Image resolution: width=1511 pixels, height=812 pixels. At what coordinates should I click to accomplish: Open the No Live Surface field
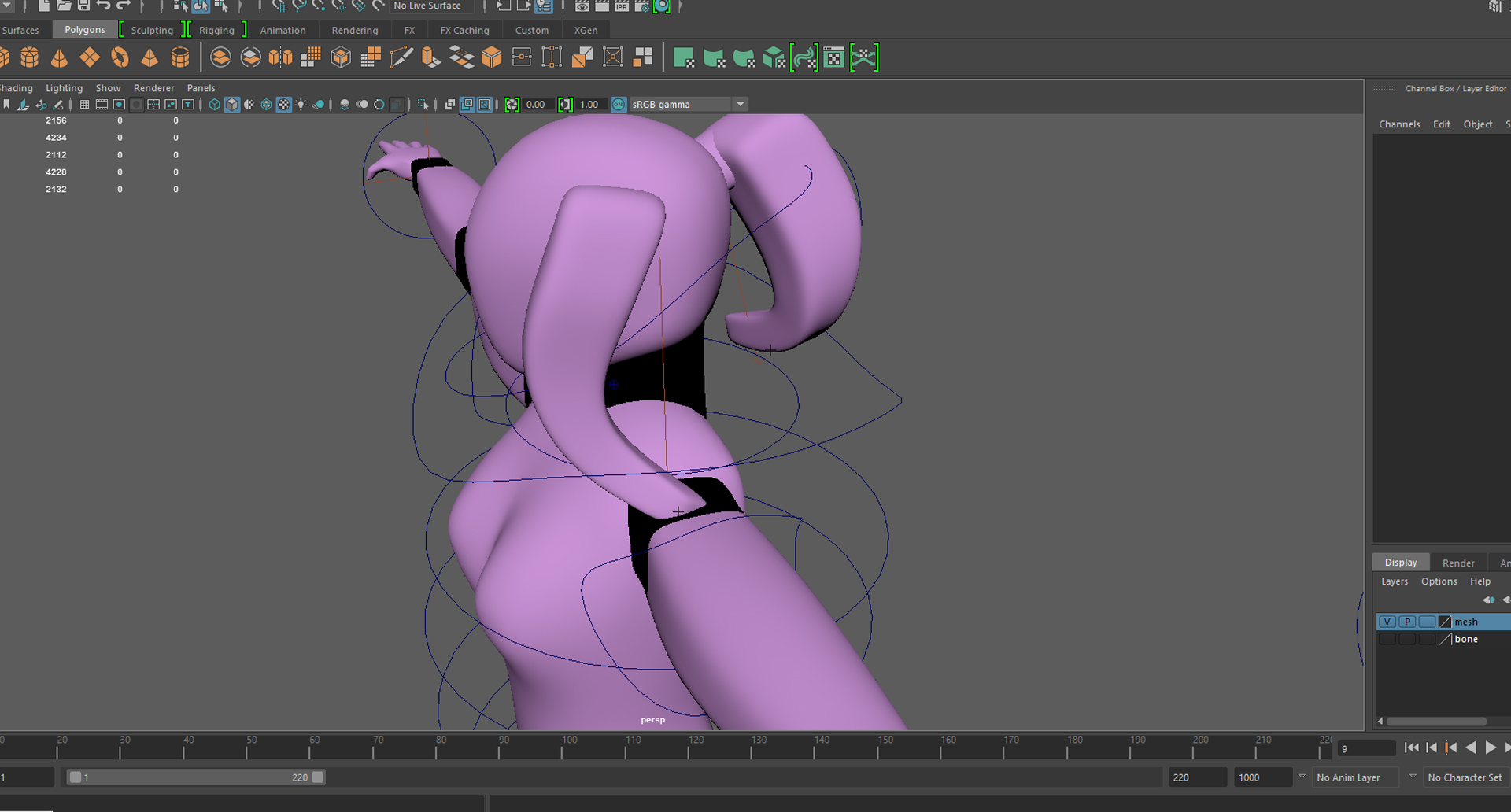433,6
